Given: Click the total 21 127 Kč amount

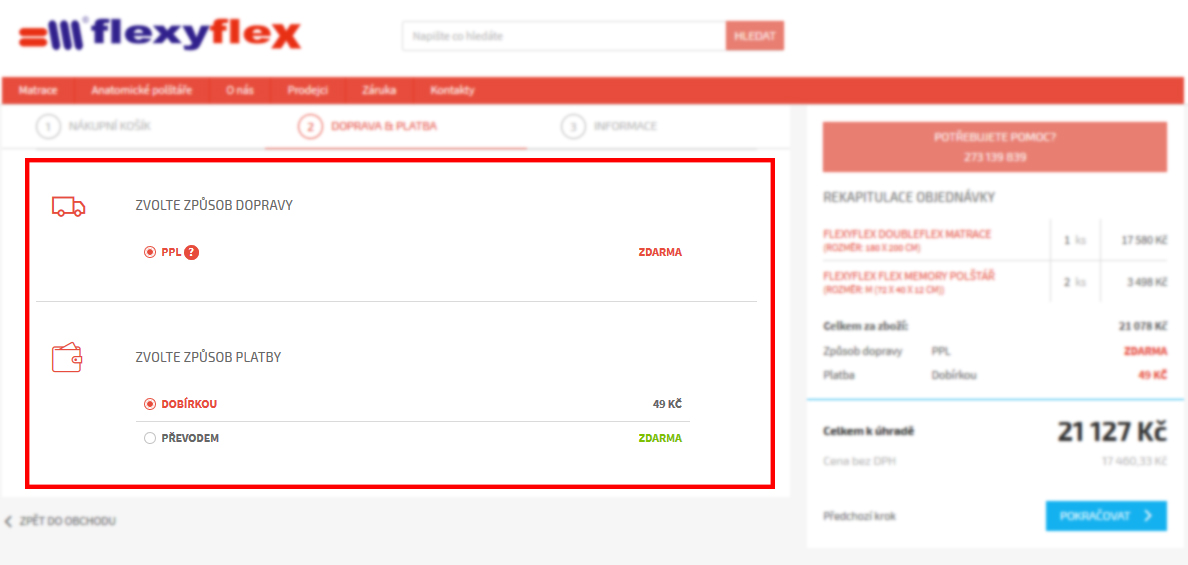Looking at the screenshot, I should pos(1112,432).
